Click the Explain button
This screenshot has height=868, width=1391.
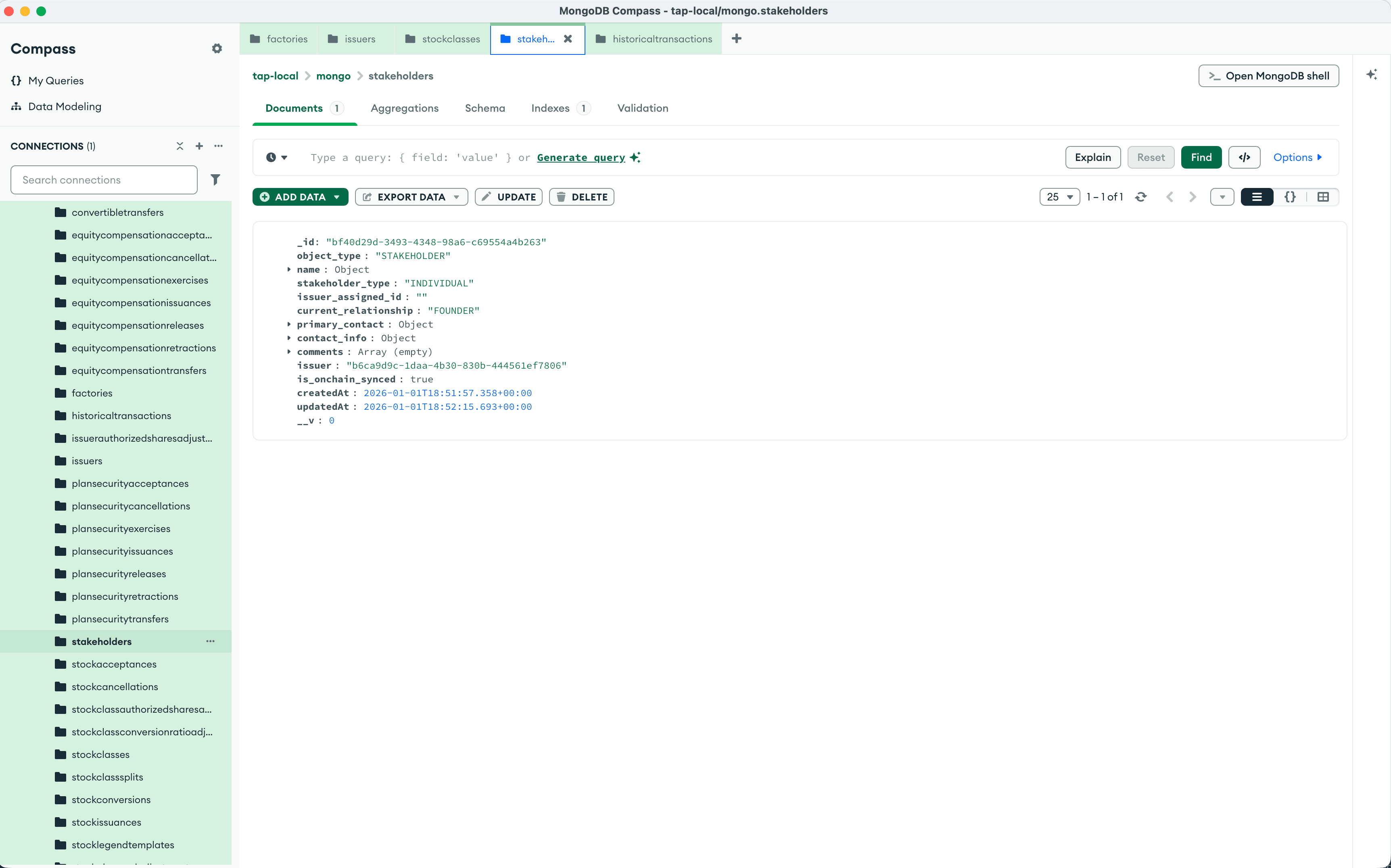pyautogui.click(x=1092, y=157)
